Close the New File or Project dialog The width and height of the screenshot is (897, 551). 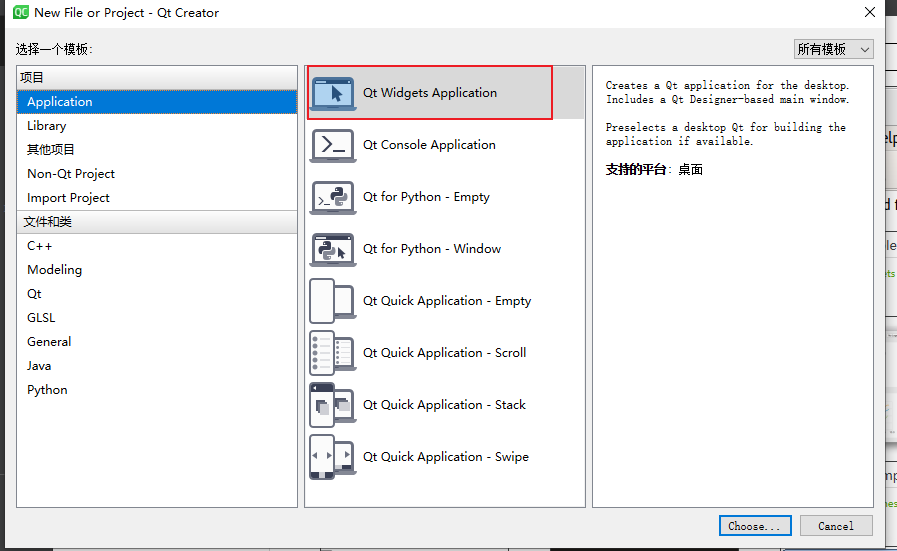pyautogui.click(x=870, y=12)
